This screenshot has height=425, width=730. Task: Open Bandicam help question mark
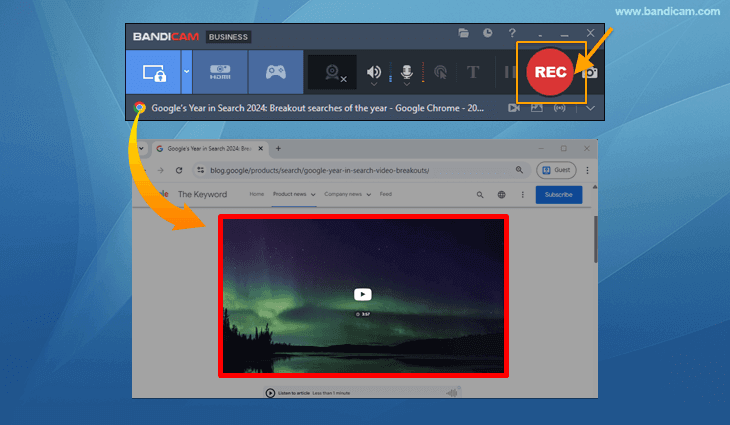[x=512, y=33]
